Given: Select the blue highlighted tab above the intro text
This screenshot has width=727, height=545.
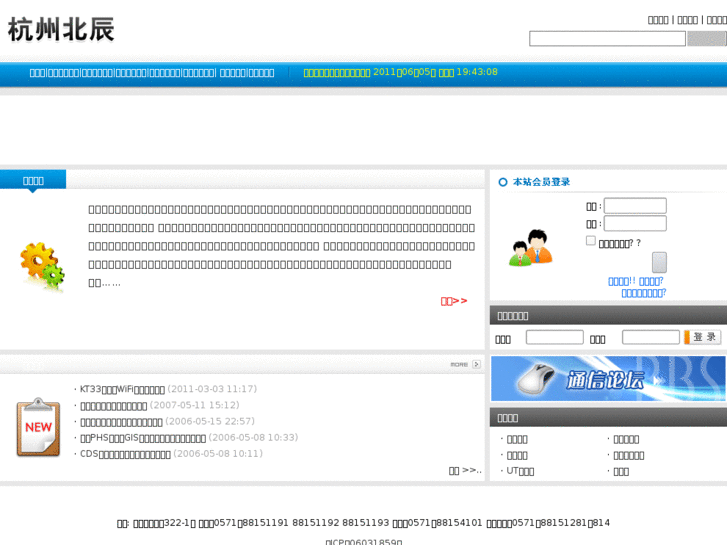Looking at the screenshot, I should point(33,180).
